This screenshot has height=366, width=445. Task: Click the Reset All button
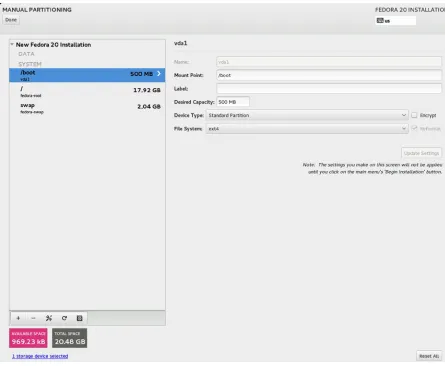pyautogui.click(x=429, y=356)
